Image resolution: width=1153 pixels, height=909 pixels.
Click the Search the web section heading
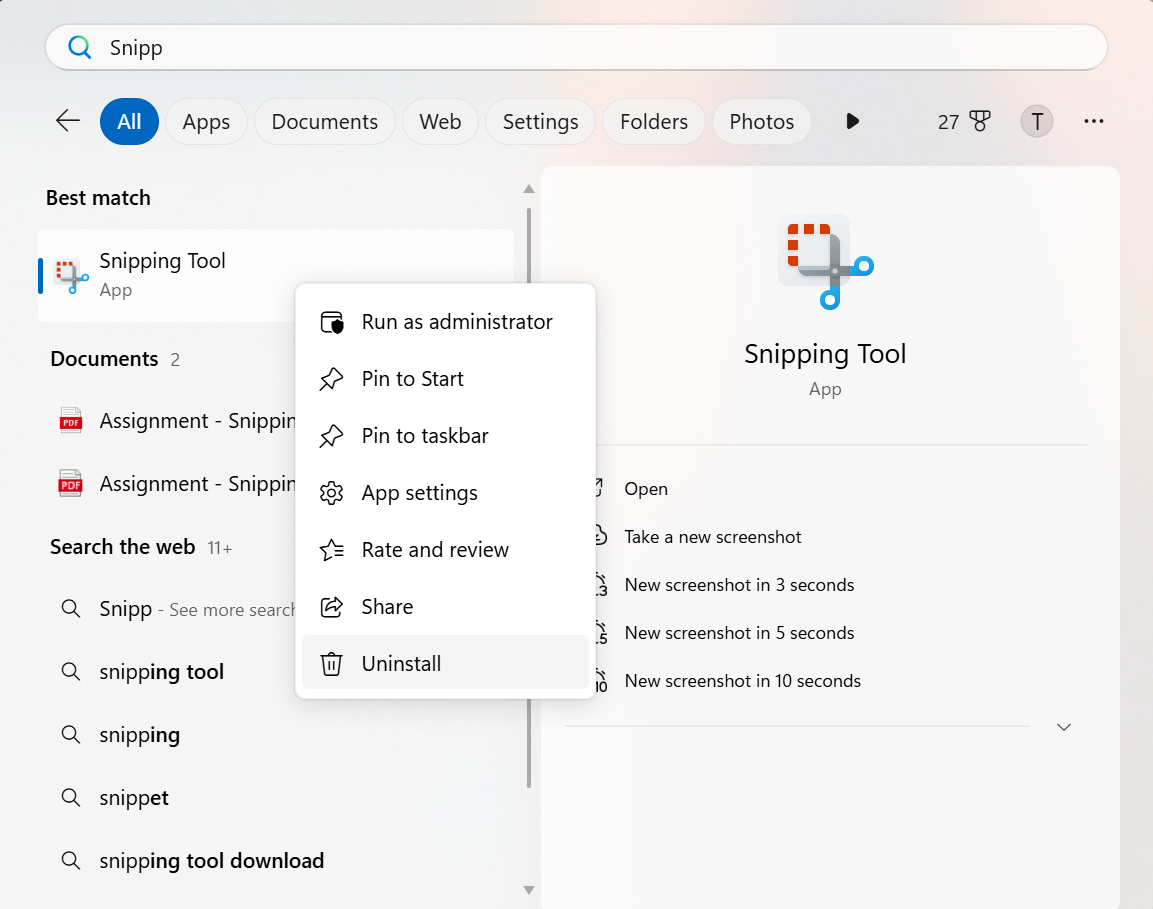pos(122,547)
